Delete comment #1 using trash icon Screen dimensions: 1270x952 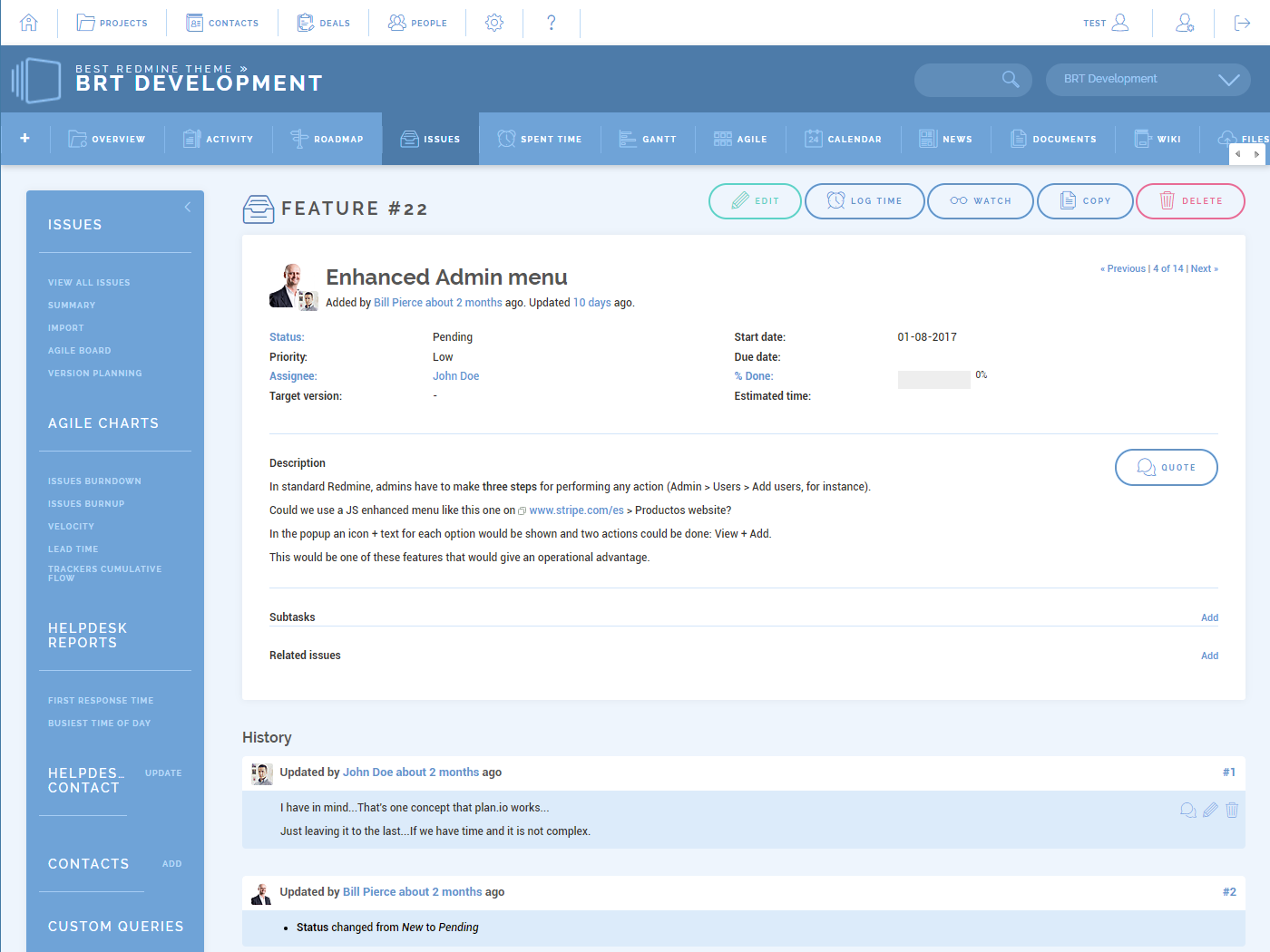(1232, 810)
